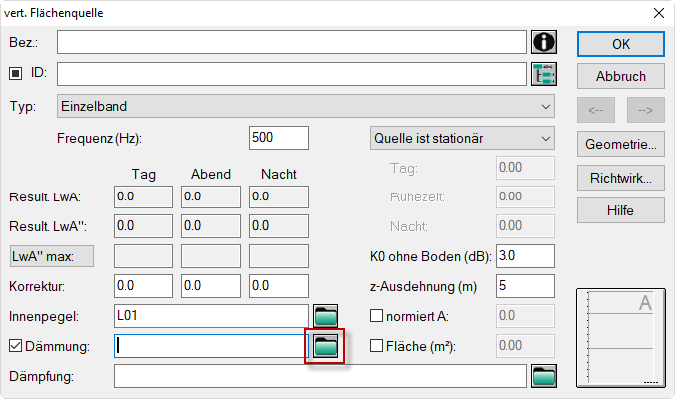Click the Dämpfung text field
Screen dimensions: 675x399
pyautogui.click(x=320, y=376)
